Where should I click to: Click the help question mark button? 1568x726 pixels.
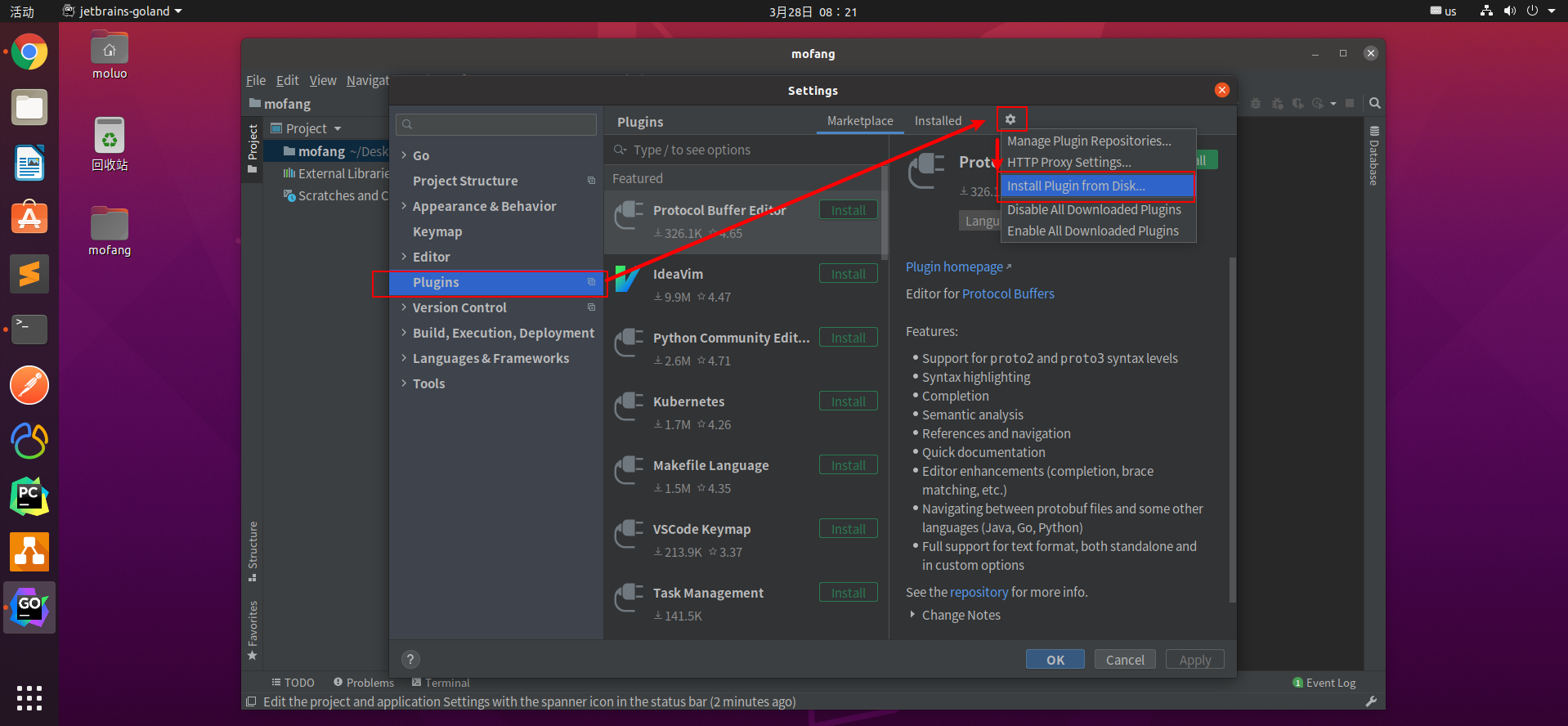click(x=410, y=659)
